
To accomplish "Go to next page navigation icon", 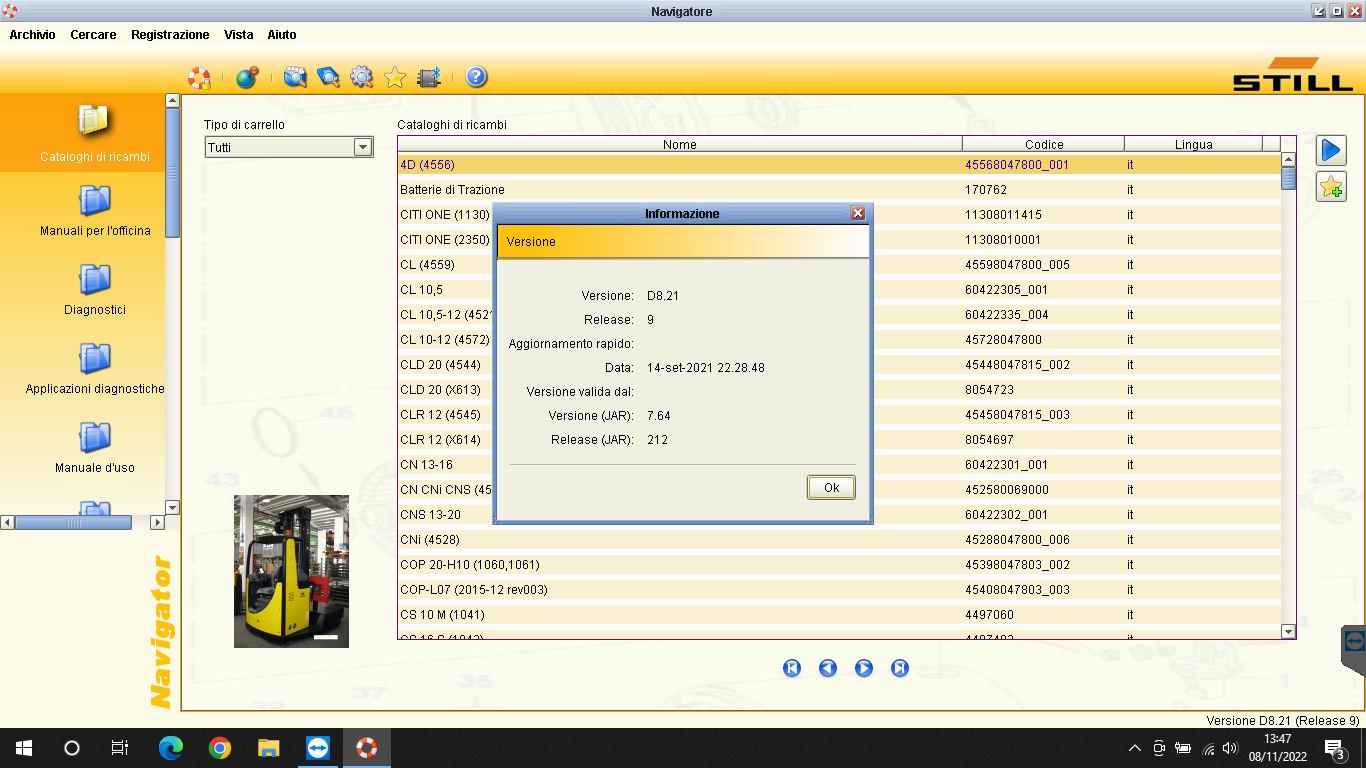I will point(864,668).
